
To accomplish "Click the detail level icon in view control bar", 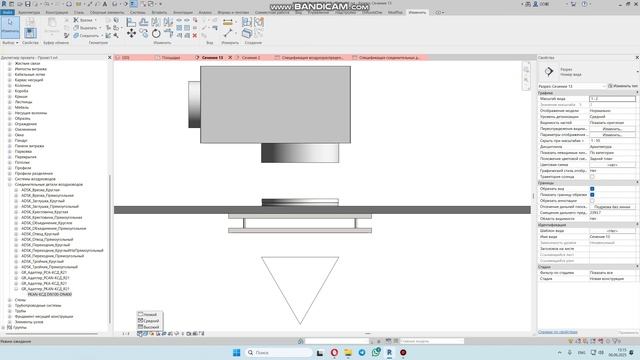I will (140, 333).
